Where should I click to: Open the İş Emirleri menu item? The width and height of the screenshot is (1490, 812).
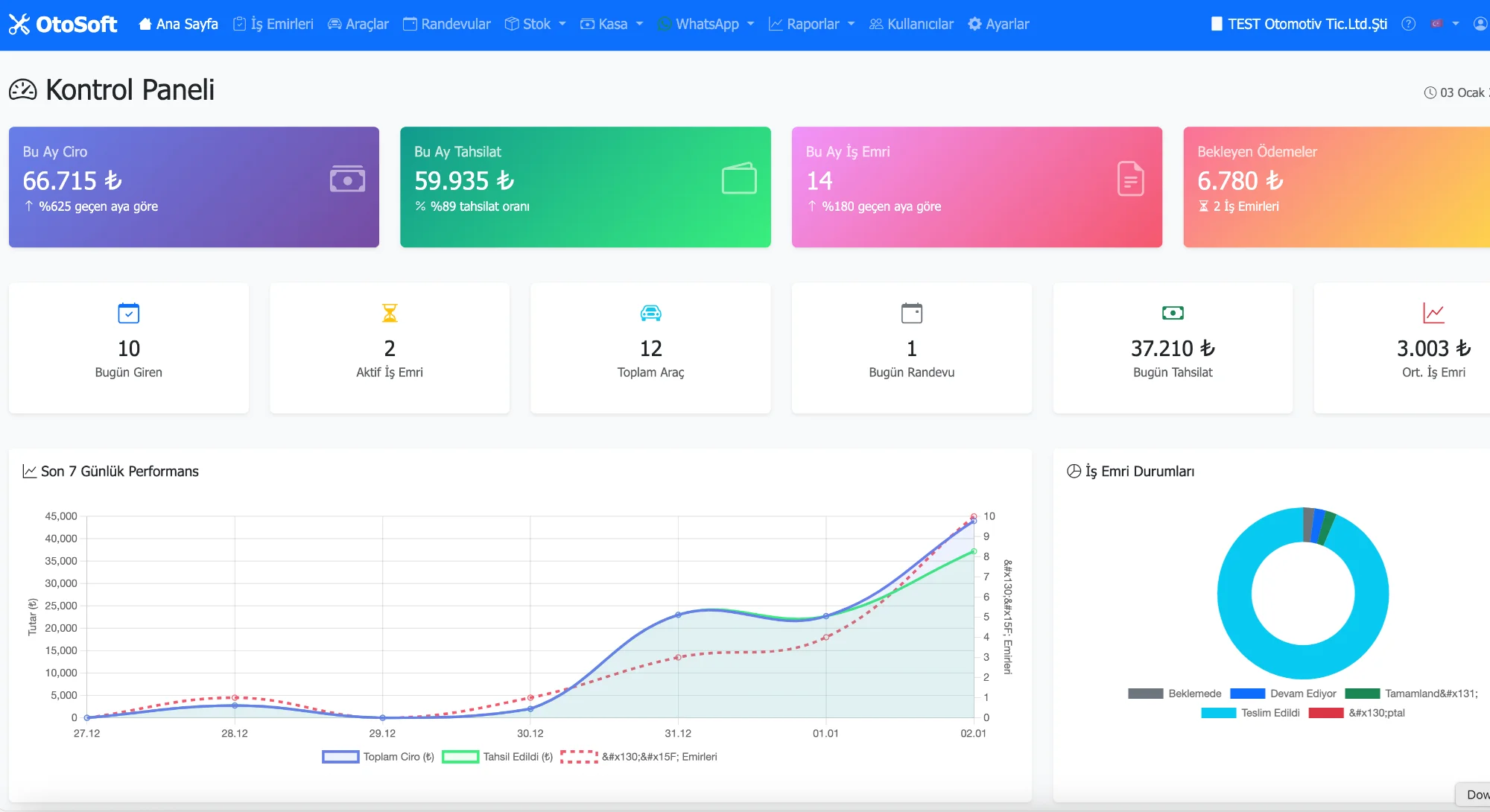(x=273, y=24)
